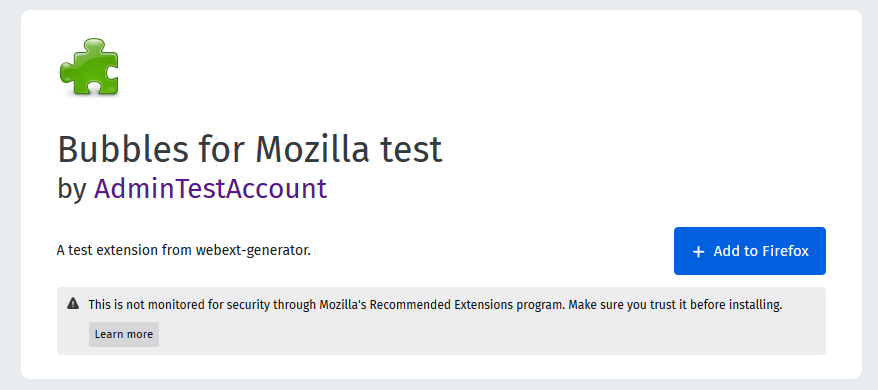Viewport: 878px width, 390px height.
Task: Open Learn more about unmonitored extensions
Action: [x=124, y=334]
